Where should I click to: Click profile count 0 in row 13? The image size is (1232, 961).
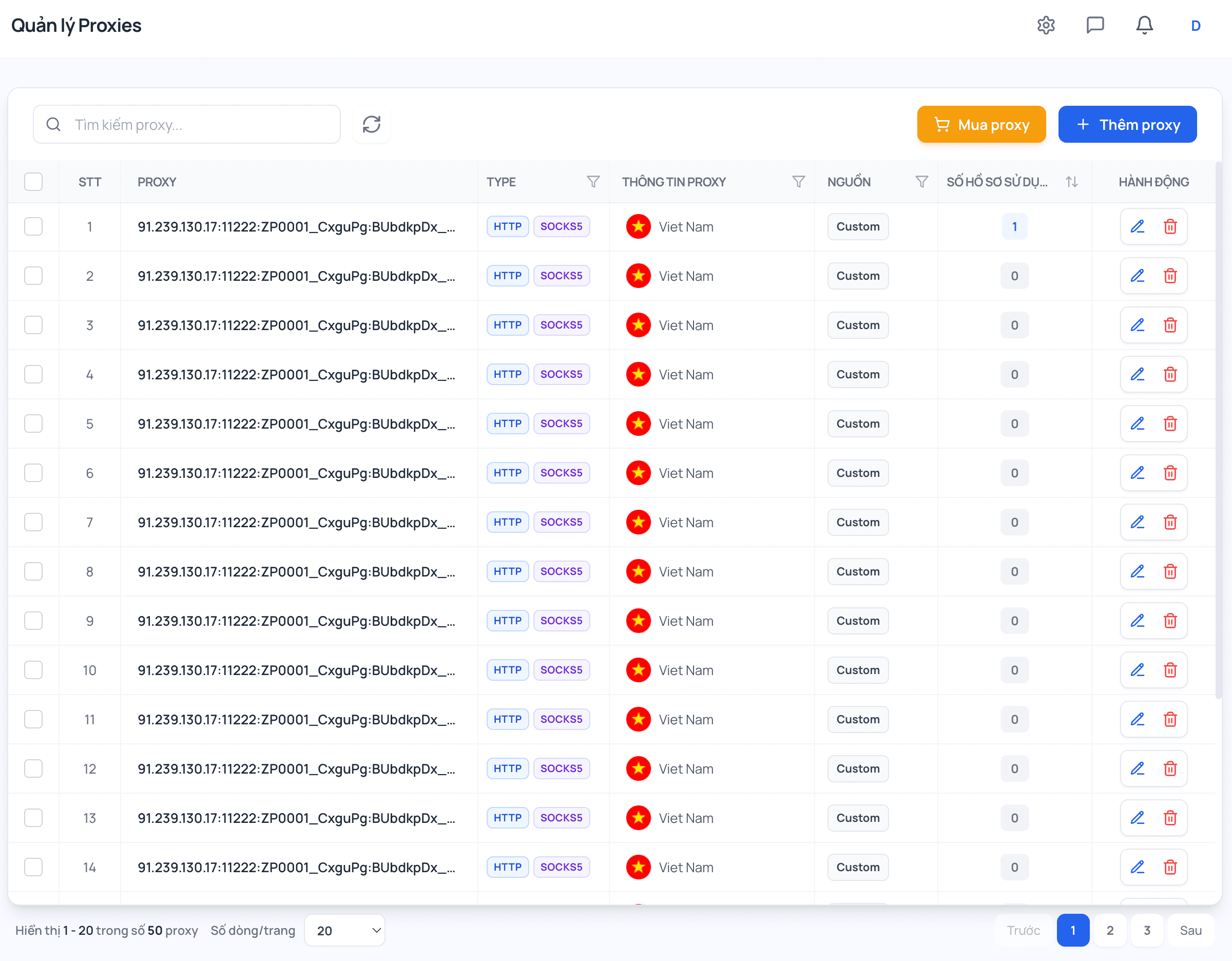tap(1014, 818)
